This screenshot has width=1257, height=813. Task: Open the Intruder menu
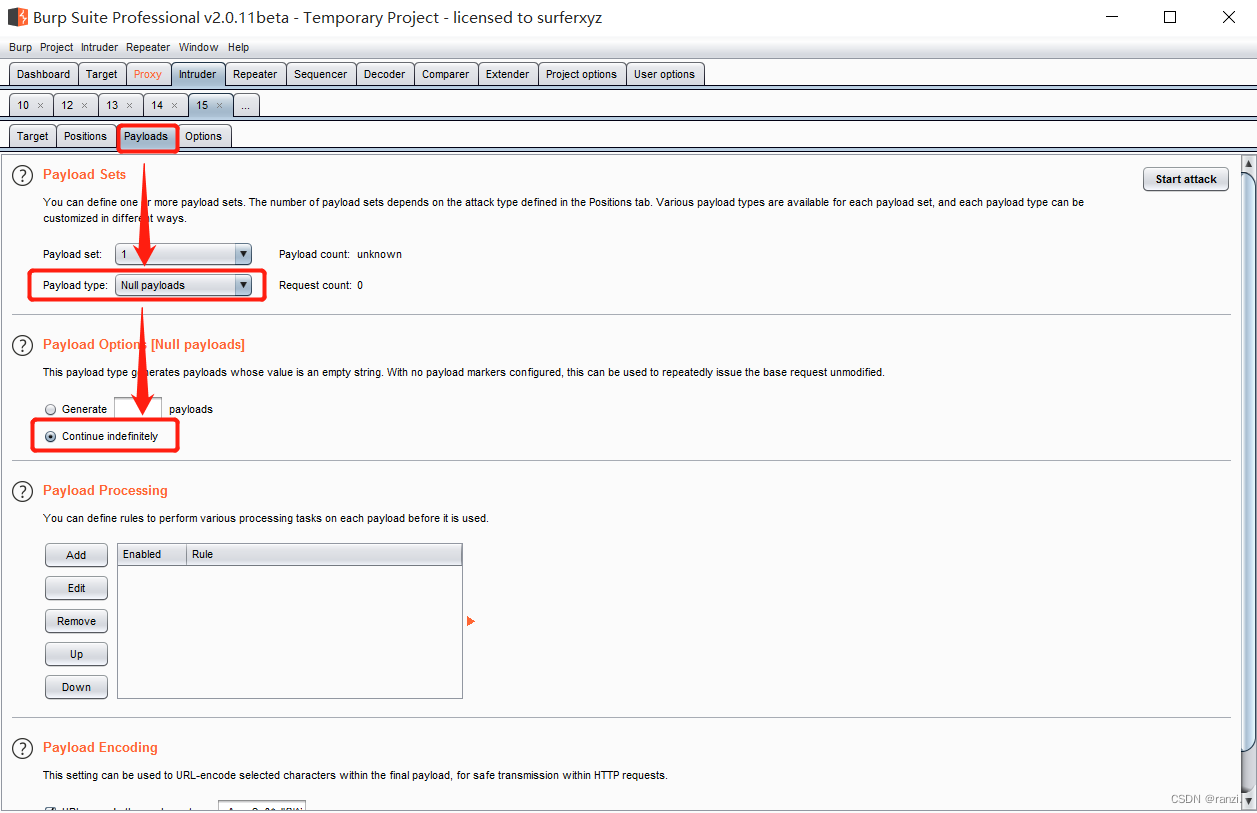pyautogui.click(x=99, y=47)
